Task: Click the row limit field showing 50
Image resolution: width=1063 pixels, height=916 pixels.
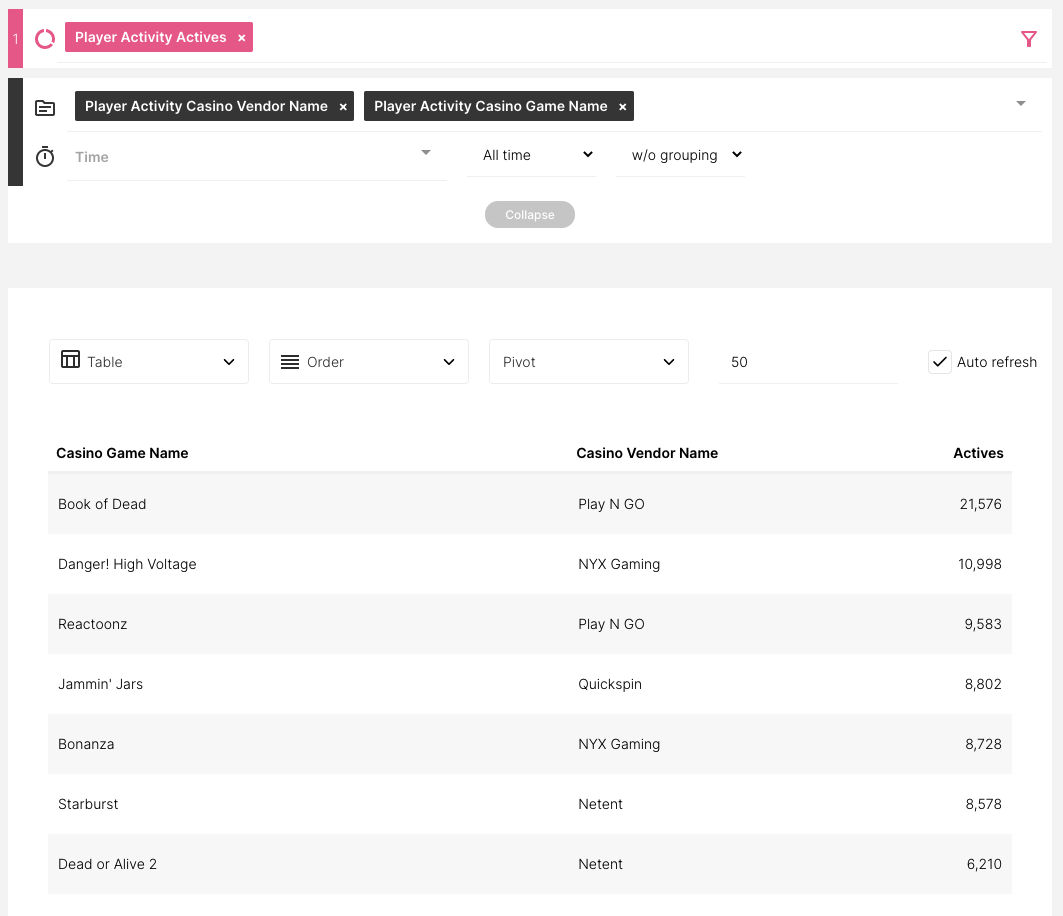Action: 808,361
